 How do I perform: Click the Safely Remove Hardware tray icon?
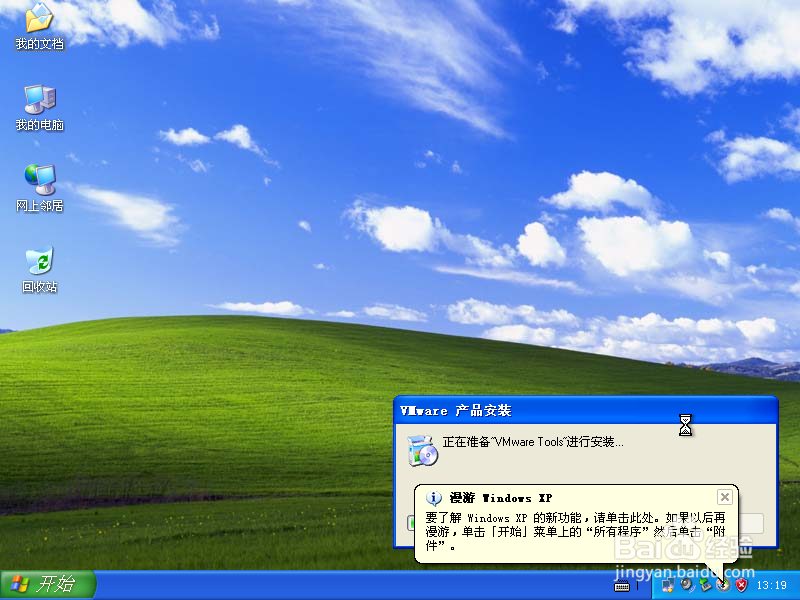pyautogui.click(x=706, y=585)
